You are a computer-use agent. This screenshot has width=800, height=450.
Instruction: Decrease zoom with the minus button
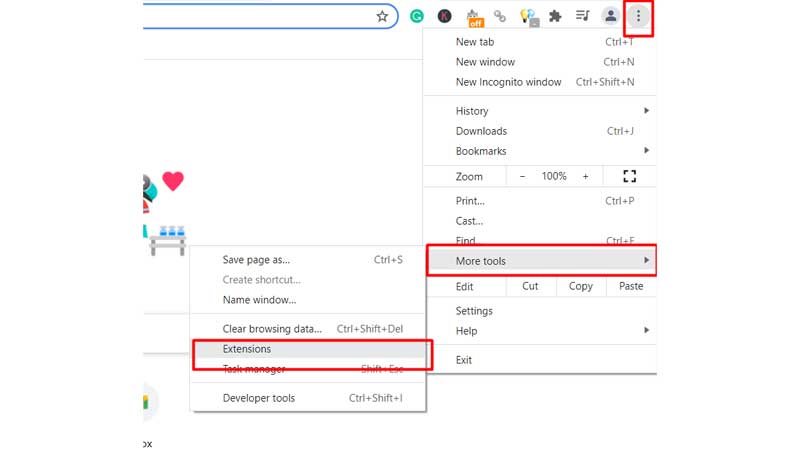click(x=521, y=176)
